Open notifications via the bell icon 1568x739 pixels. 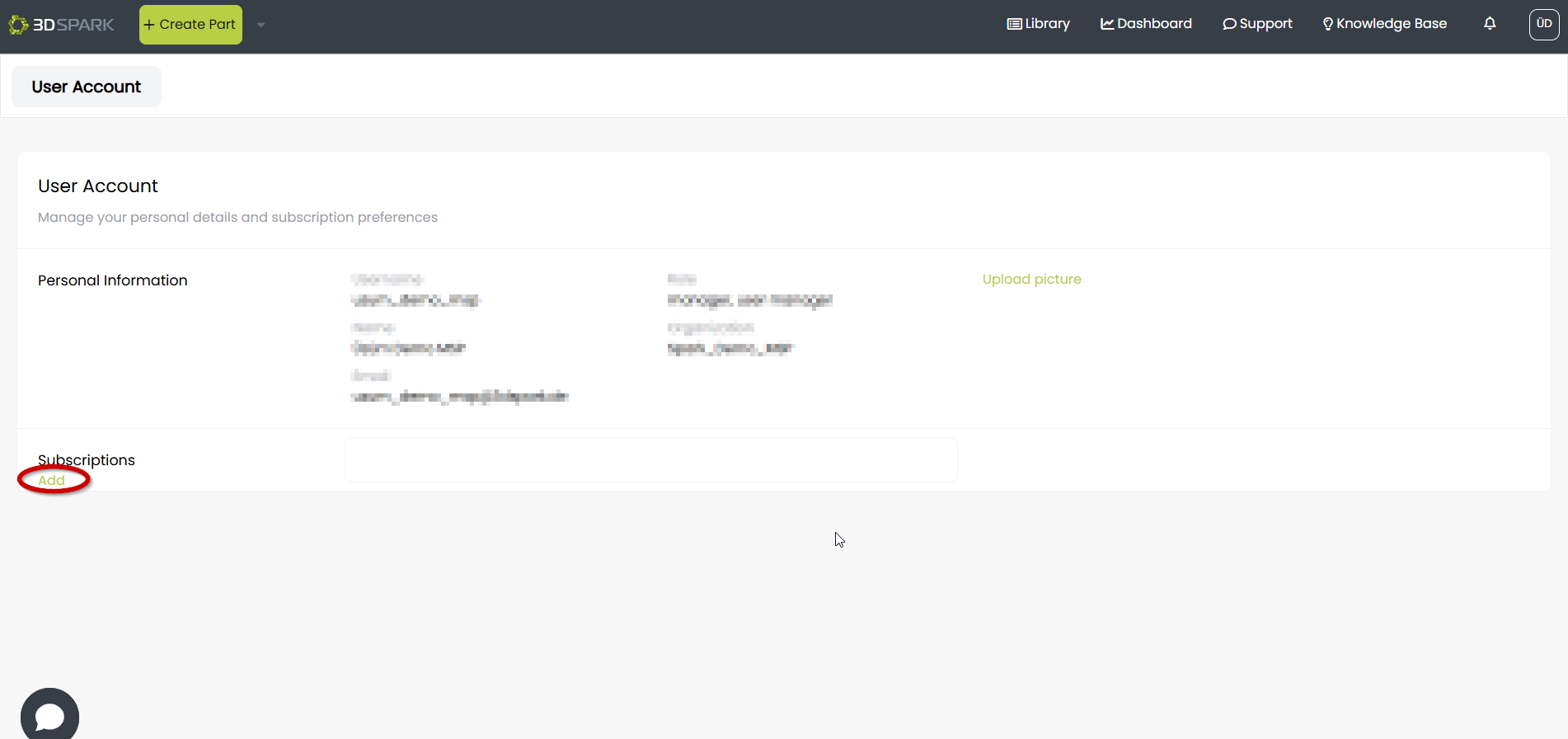point(1490,24)
